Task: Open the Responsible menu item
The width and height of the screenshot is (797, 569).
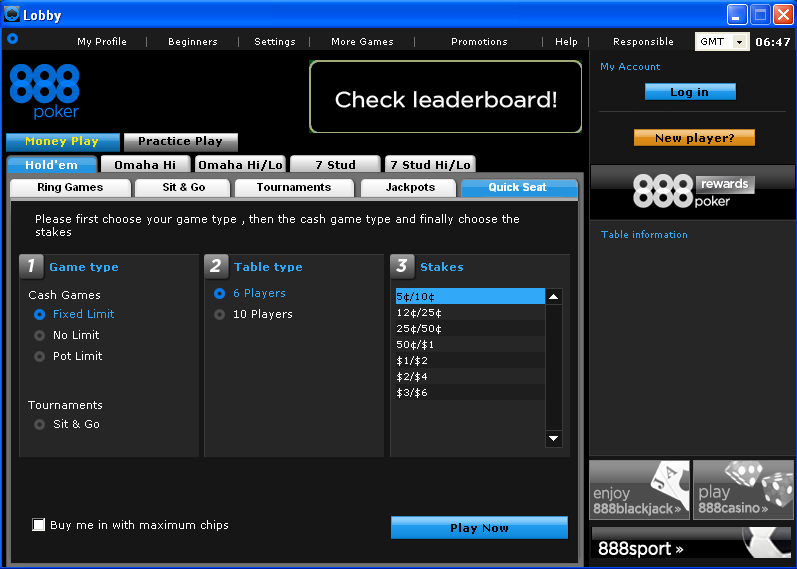Action: tap(643, 42)
